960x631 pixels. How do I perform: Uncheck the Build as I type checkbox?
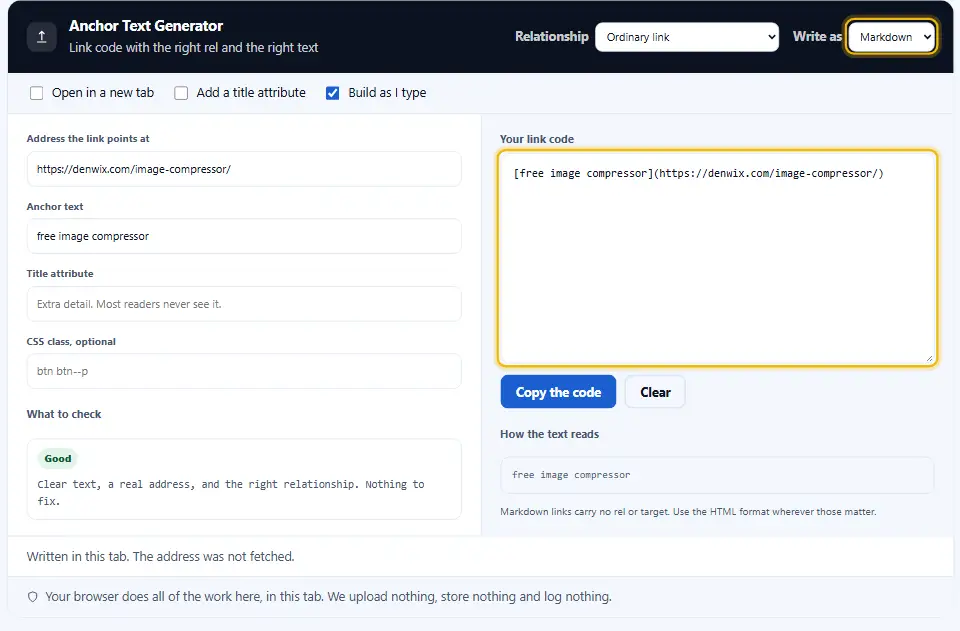pos(332,93)
